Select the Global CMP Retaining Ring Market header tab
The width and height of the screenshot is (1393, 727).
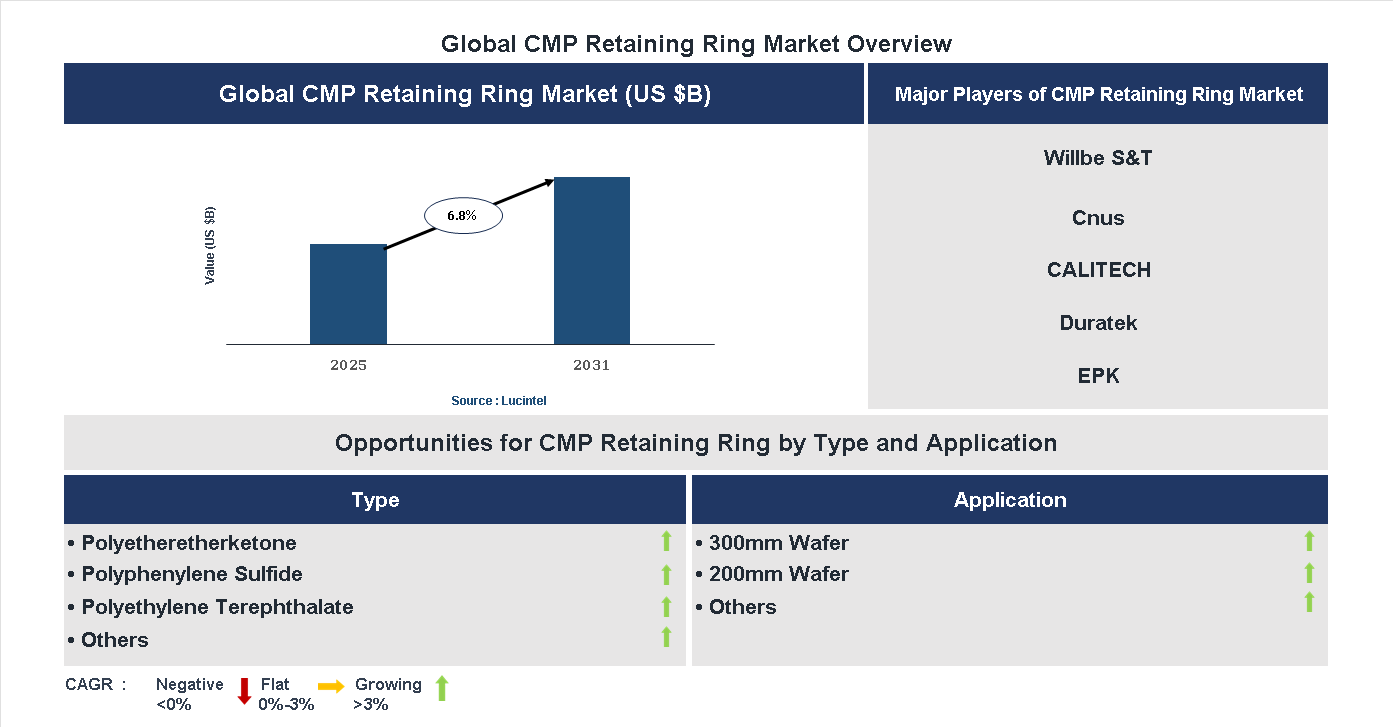464,94
